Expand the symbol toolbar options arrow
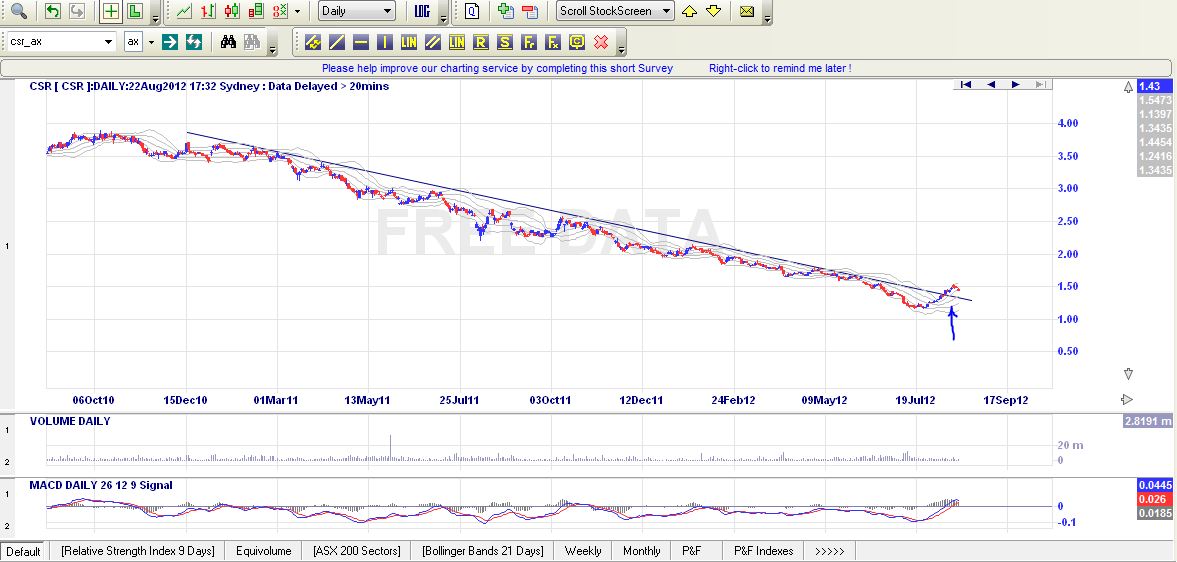The width and height of the screenshot is (1177, 562). pos(272,50)
